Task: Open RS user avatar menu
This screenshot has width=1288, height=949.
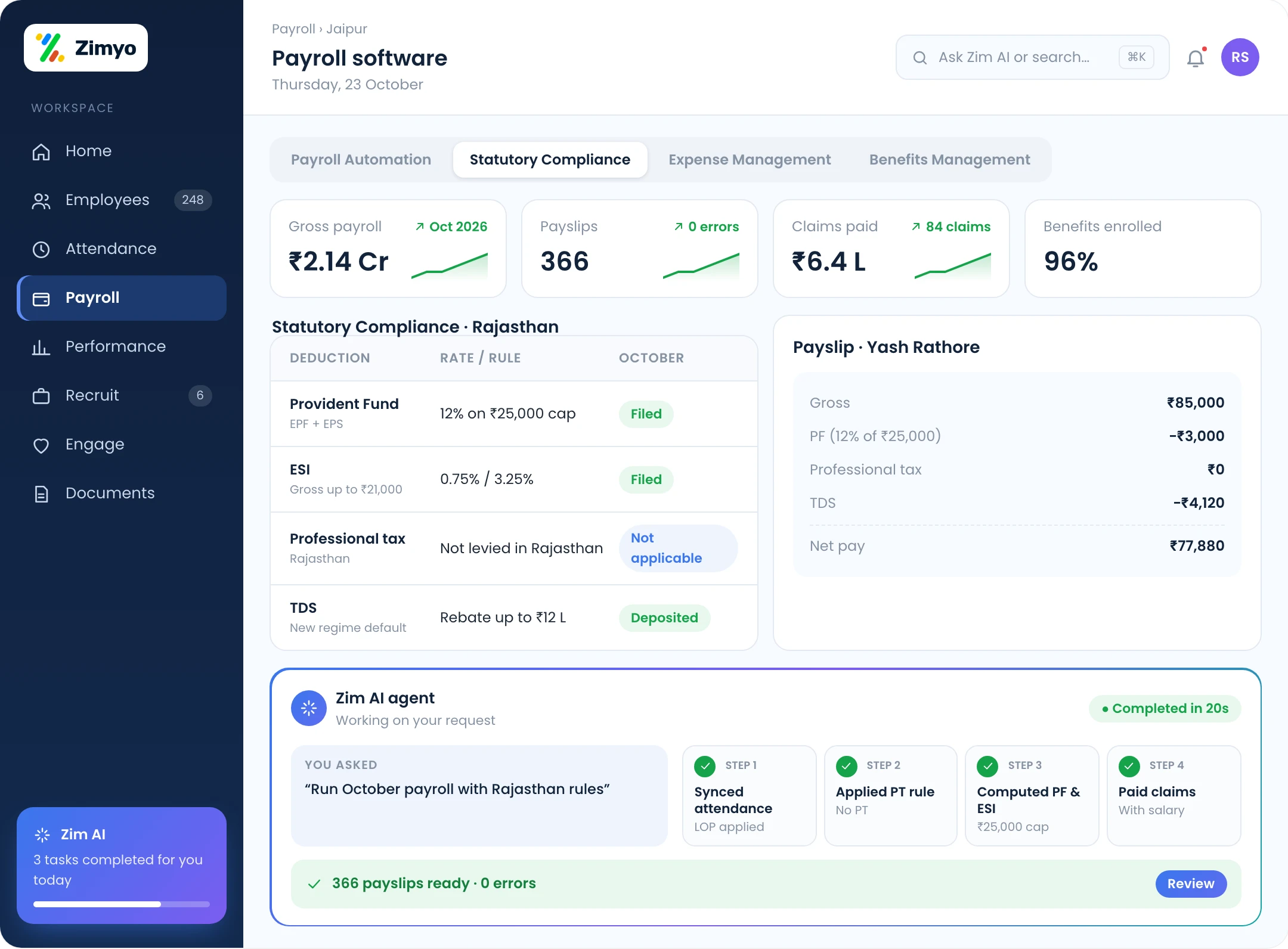Action: (x=1240, y=57)
